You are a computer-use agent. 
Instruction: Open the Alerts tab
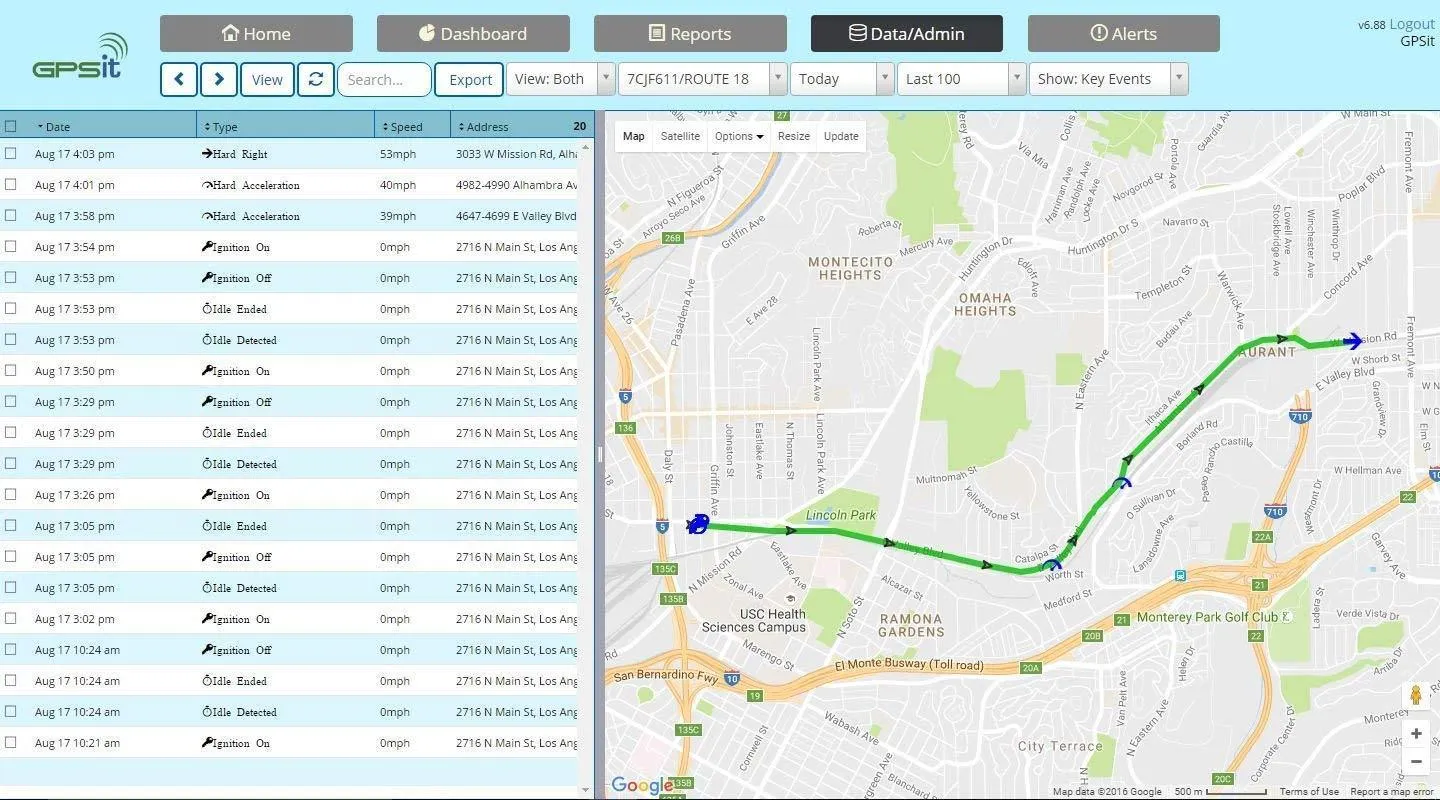(x=1124, y=33)
